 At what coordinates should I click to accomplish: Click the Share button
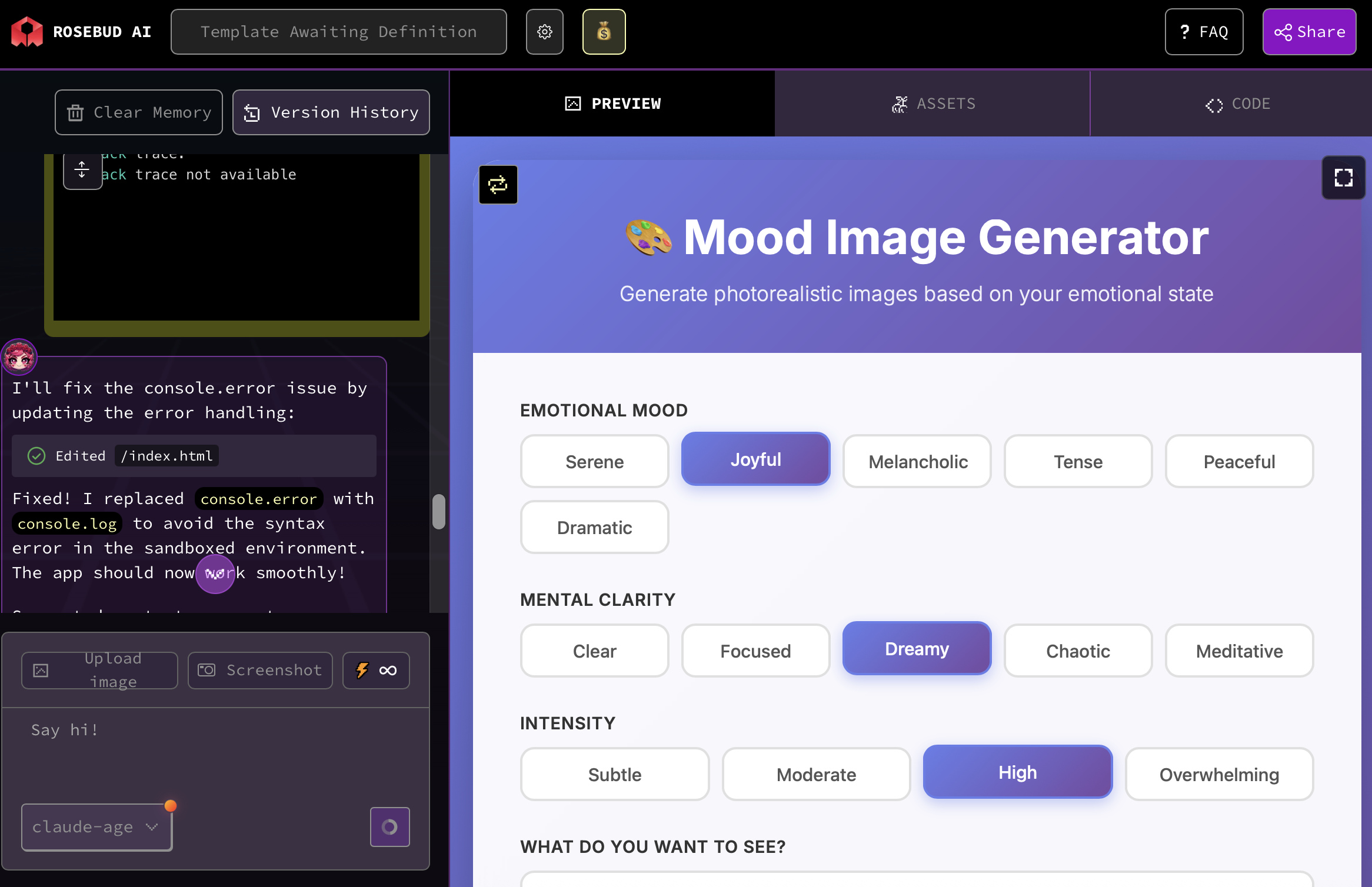pyautogui.click(x=1309, y=32)
